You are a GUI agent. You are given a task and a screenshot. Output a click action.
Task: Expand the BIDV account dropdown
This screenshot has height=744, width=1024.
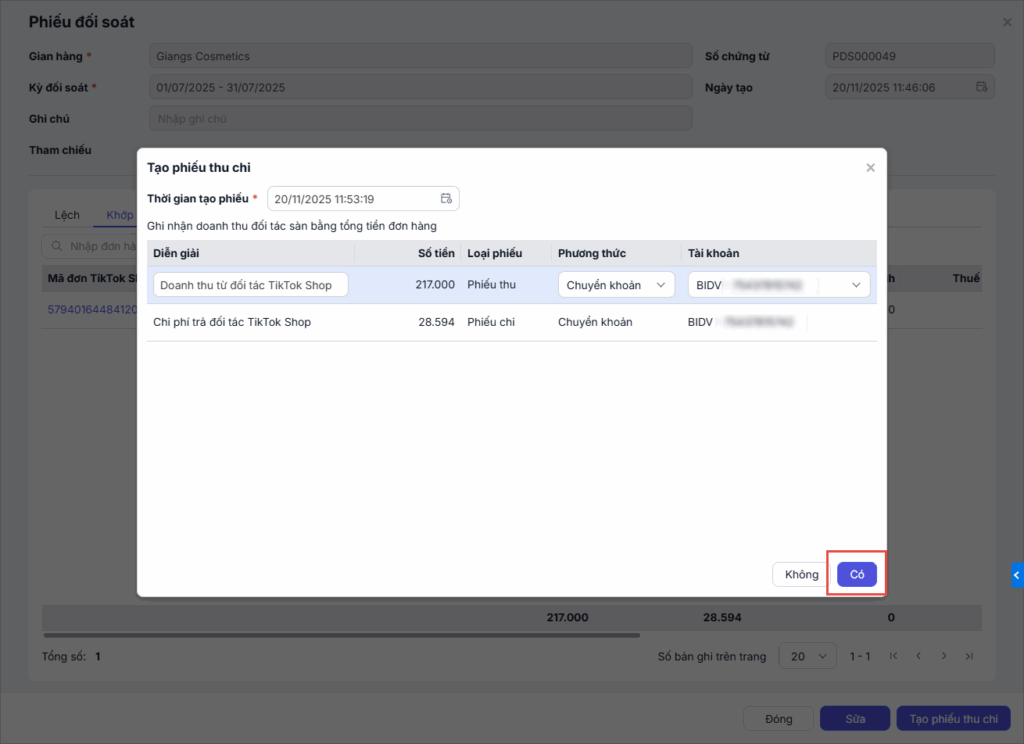click(x=855, y=285)
